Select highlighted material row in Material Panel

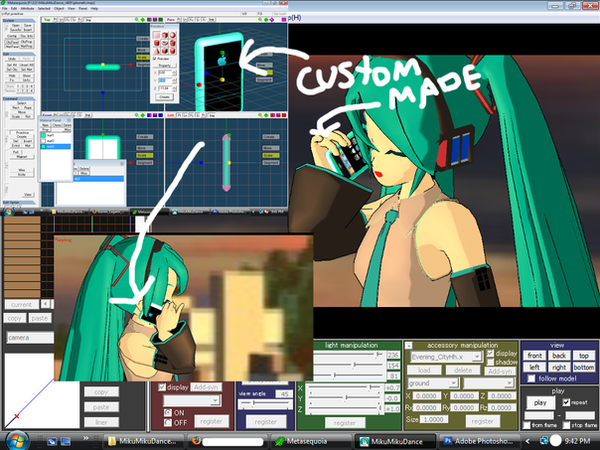(x=55, y=146)
